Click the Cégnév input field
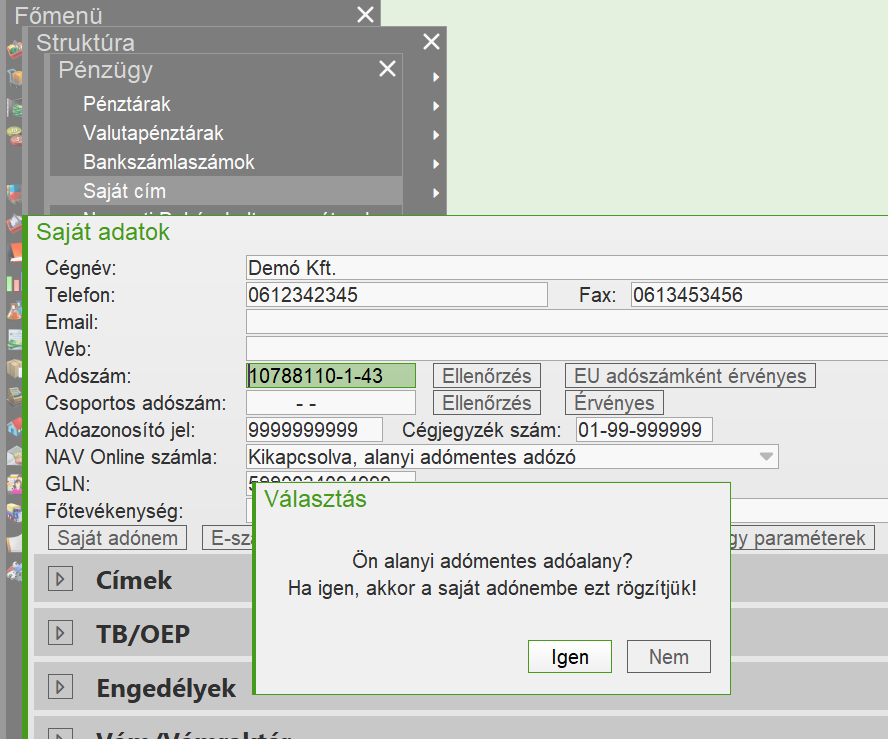Viewport: 889px width, 740px height. (x=567, y=268)
